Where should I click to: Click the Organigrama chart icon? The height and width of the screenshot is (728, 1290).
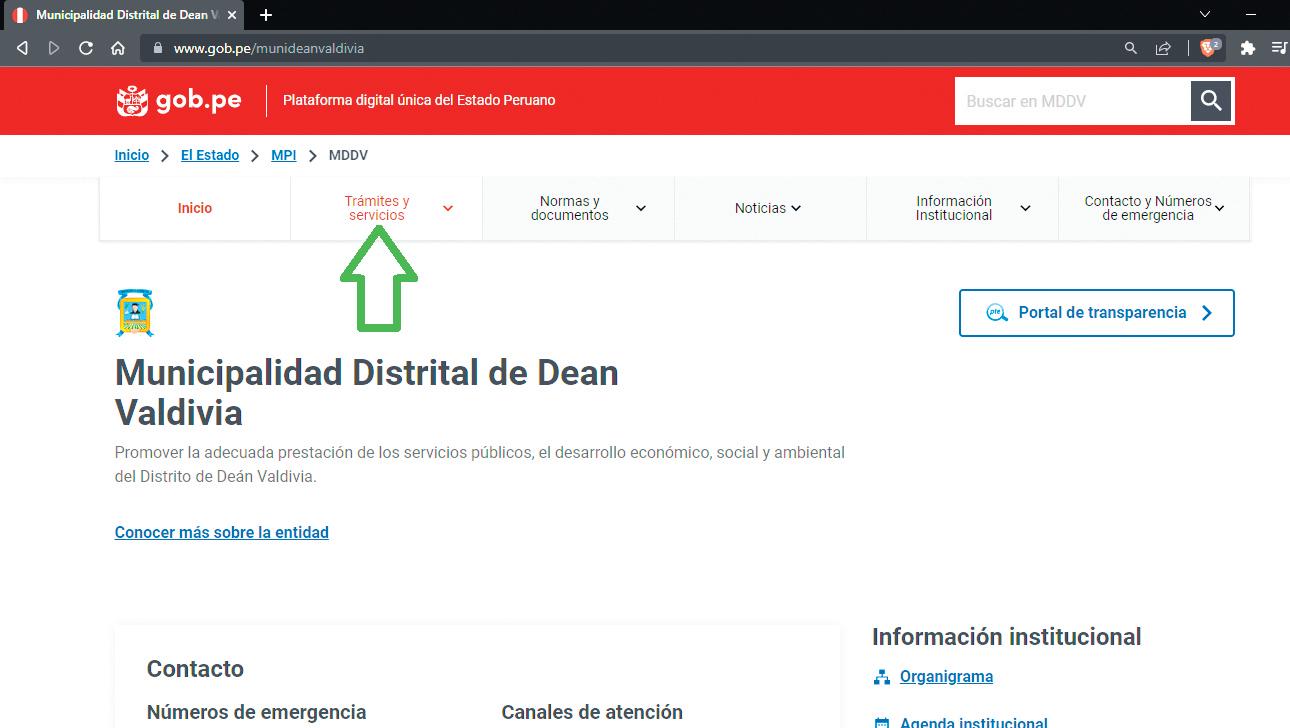882,677
